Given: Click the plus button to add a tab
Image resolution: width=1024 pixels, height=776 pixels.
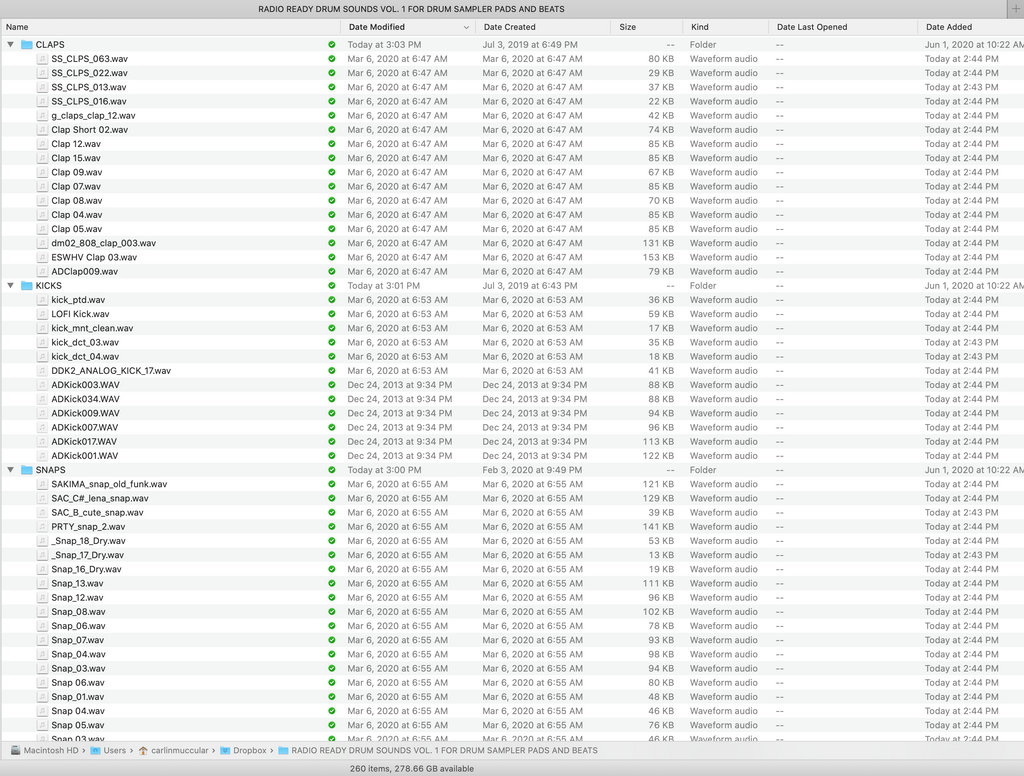Looking at the screenshot, I should click(1015, 9).
